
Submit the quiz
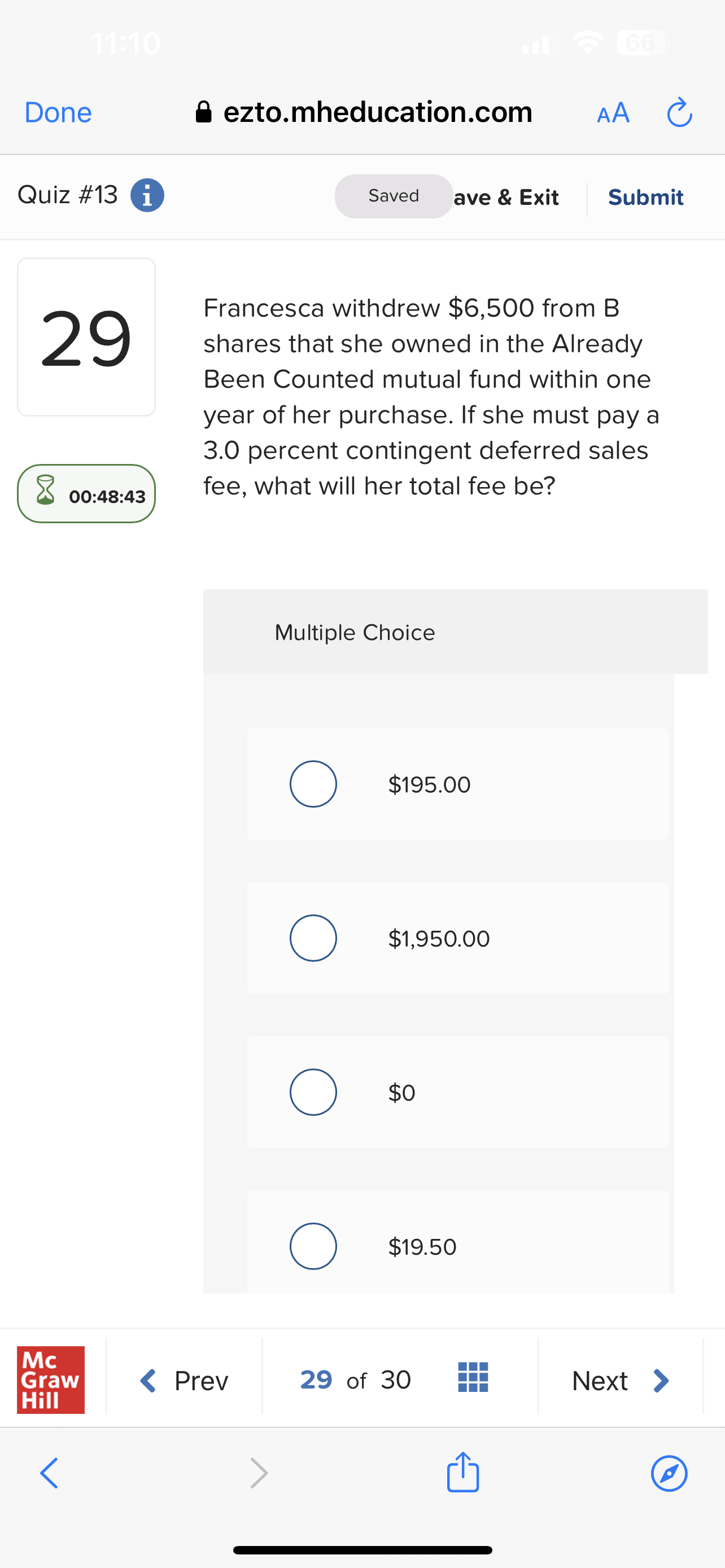[645, 197]
